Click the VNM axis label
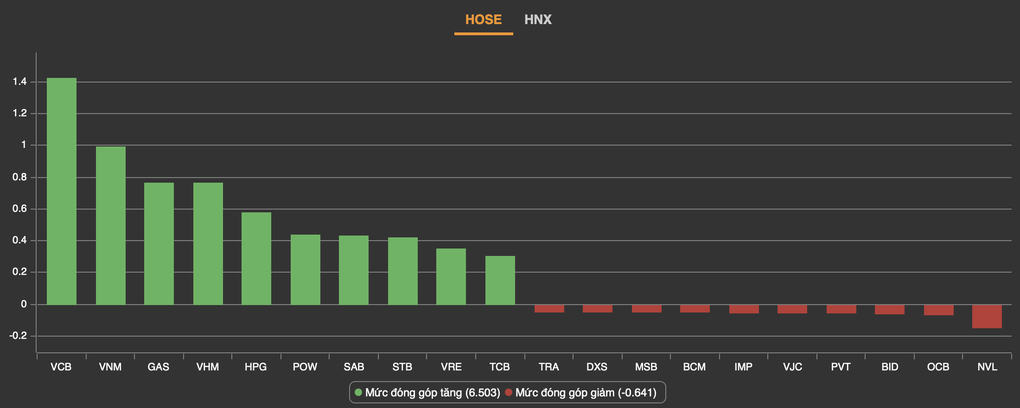Screen dimensions: 1020x408 coord(110,367)
